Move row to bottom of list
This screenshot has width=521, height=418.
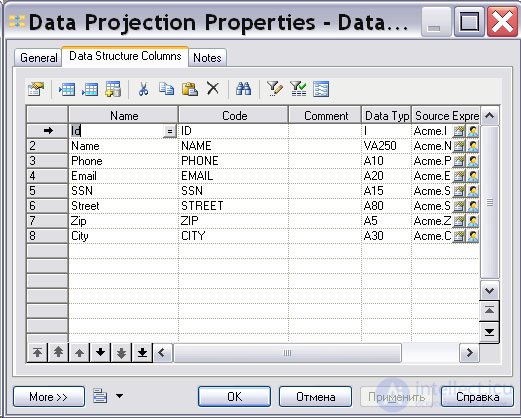(x=142, y=352)
